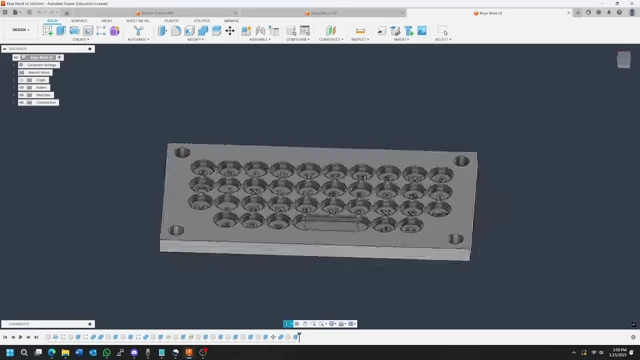Switch to the Mesh ribbon tab
The width and height of the screenshot is (640, 360).
[x=107, y=21]
